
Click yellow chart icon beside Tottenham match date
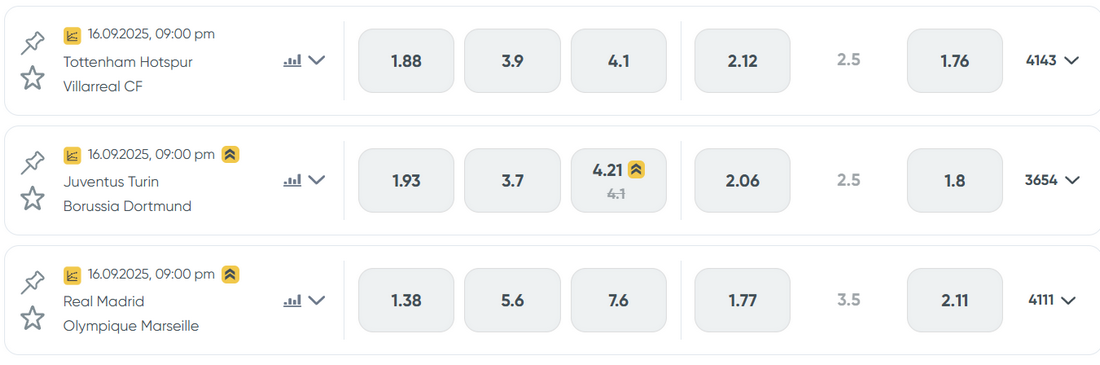tap(72, 34)
